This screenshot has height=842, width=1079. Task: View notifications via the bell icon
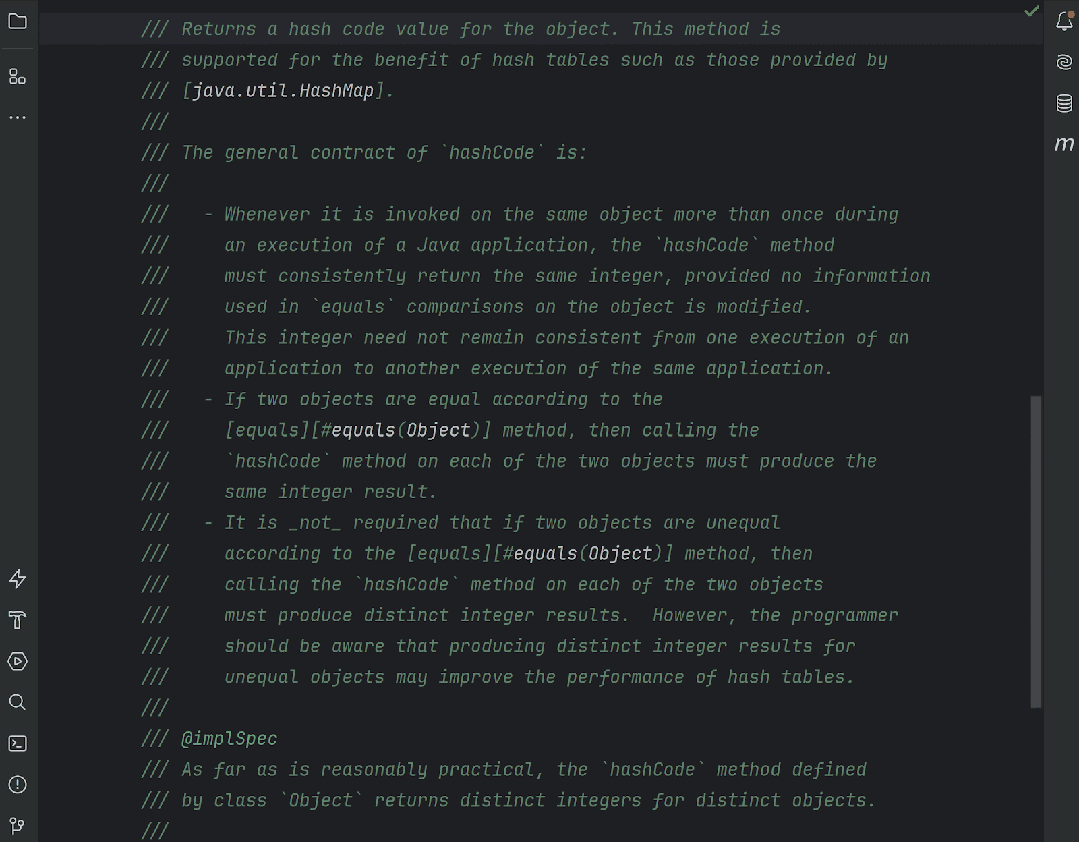tap(1064, 20)
